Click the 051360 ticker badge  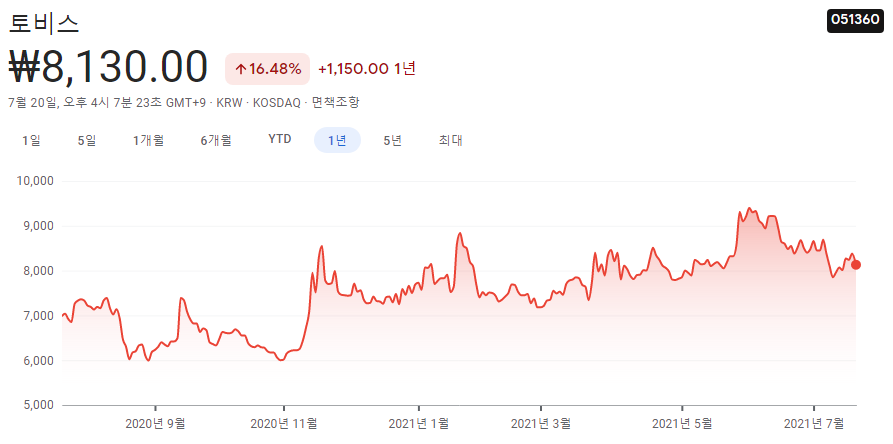coord(855,20)
